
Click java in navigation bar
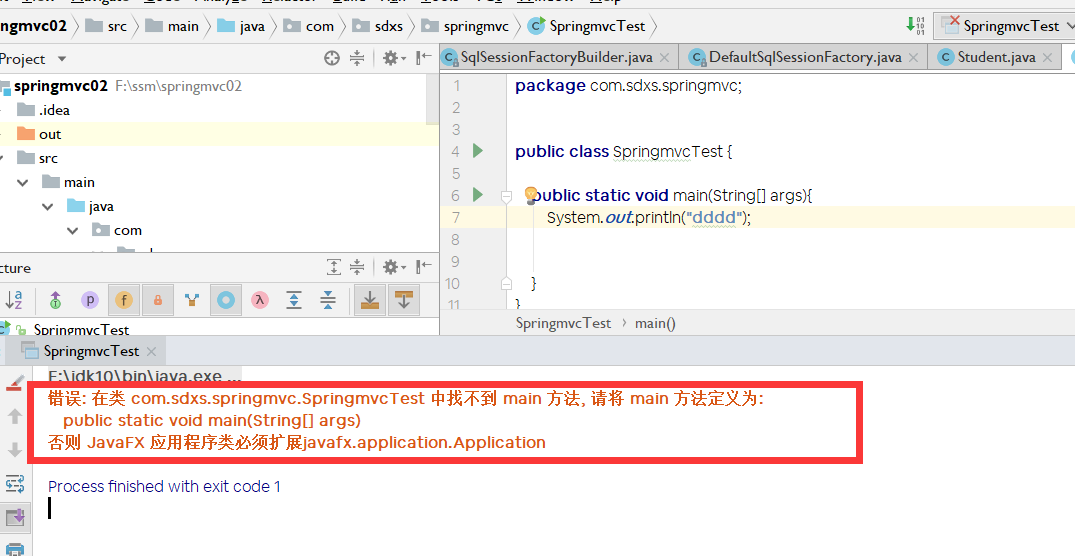[241, 26]
